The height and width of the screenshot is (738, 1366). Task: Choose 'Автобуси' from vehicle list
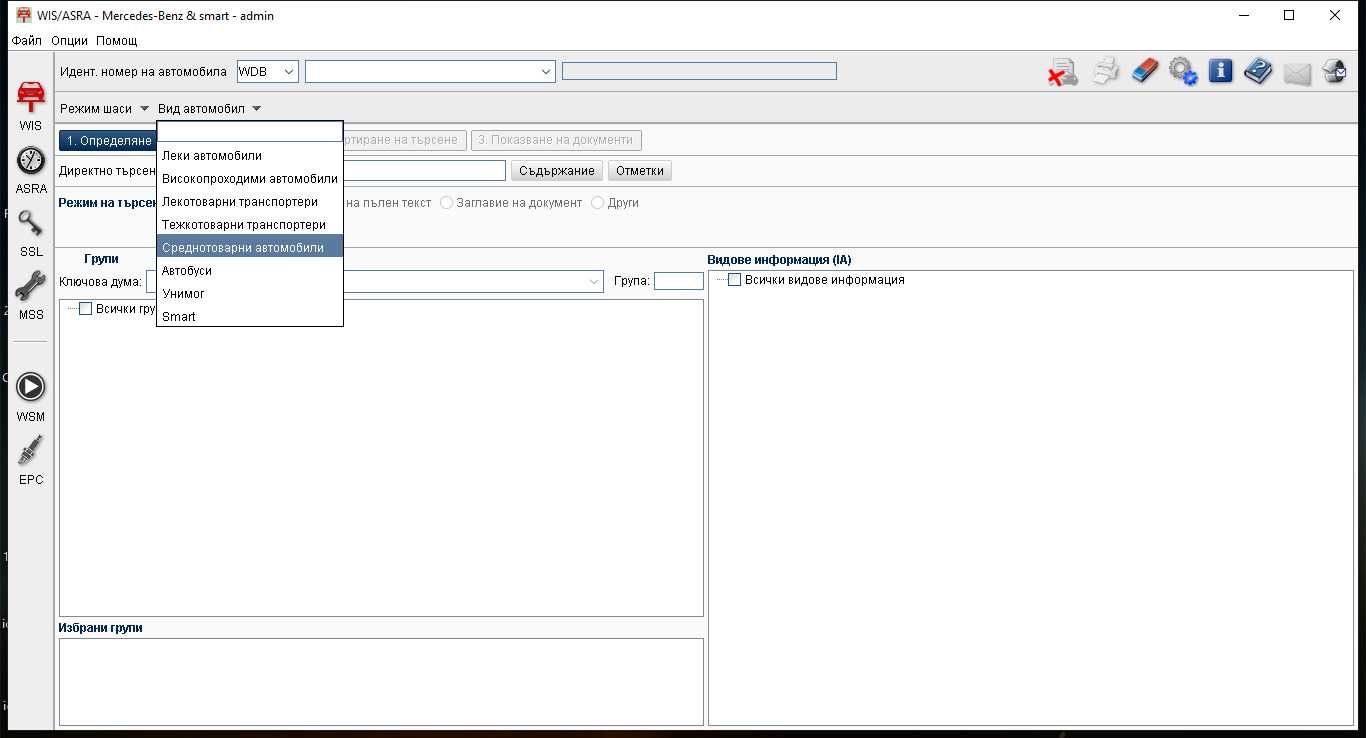pyautogui.click(x=250, y=271)
